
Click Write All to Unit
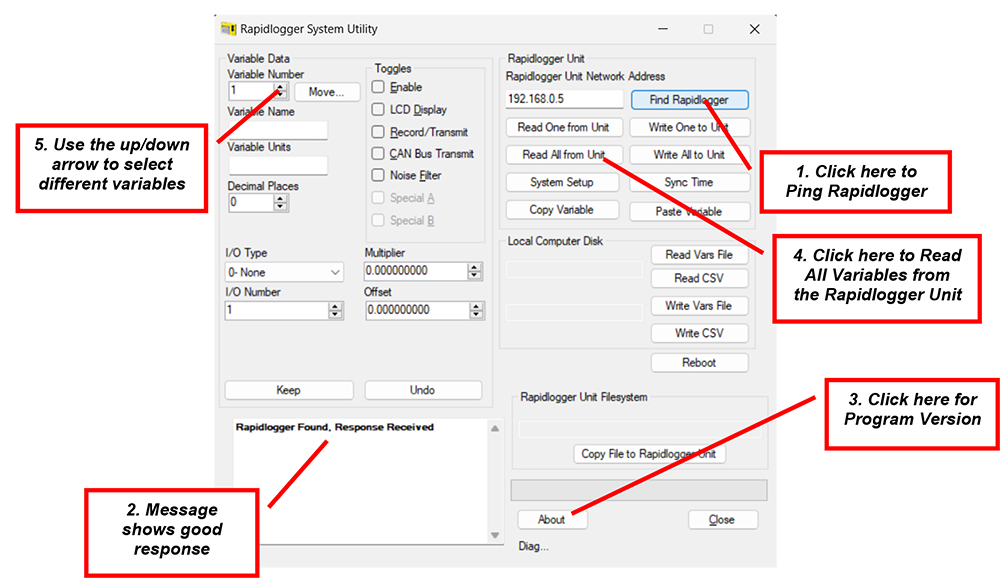coord(689,154)
